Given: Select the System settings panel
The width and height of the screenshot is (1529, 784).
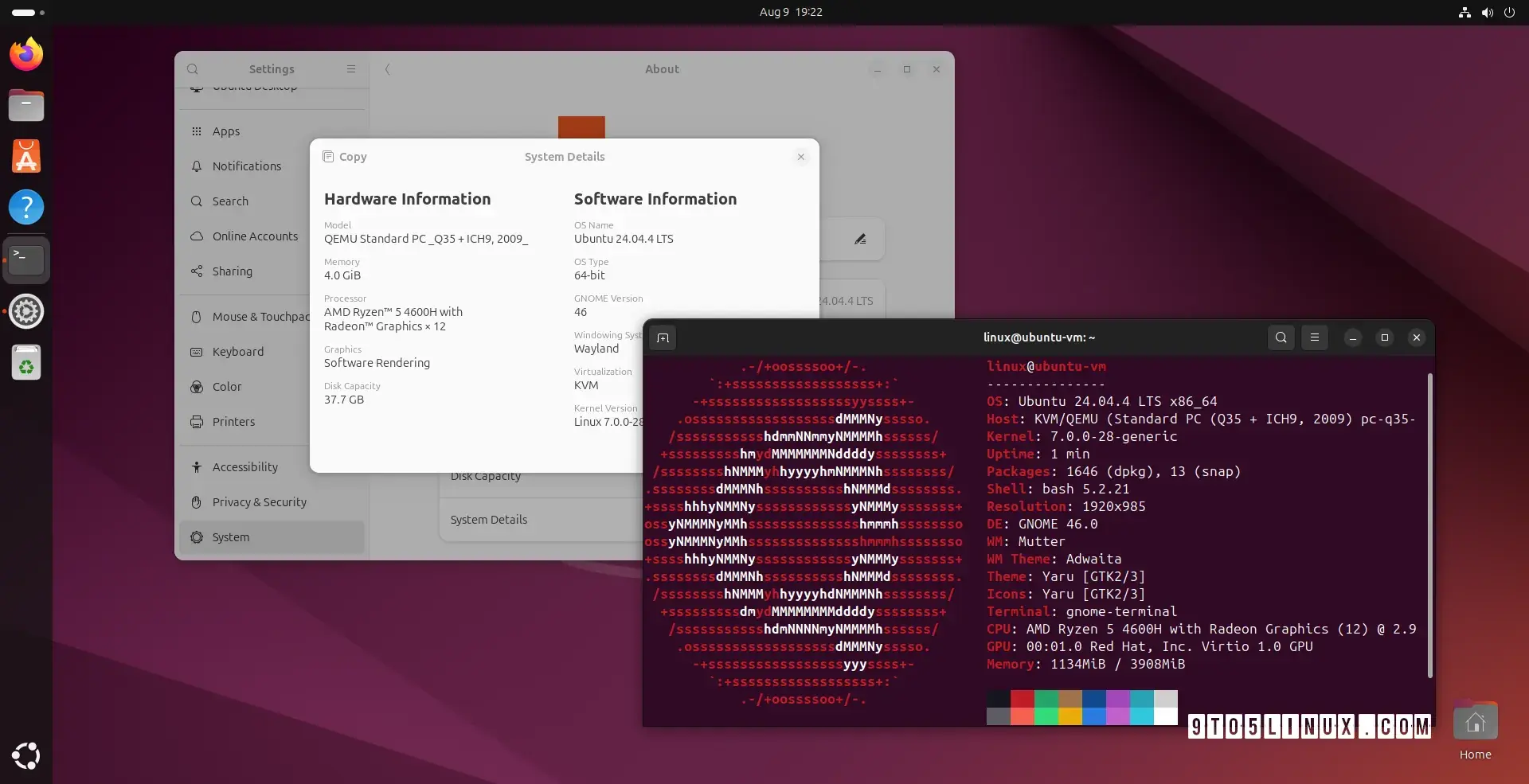Looking at the screenshot, I should (x=272, y=537).
